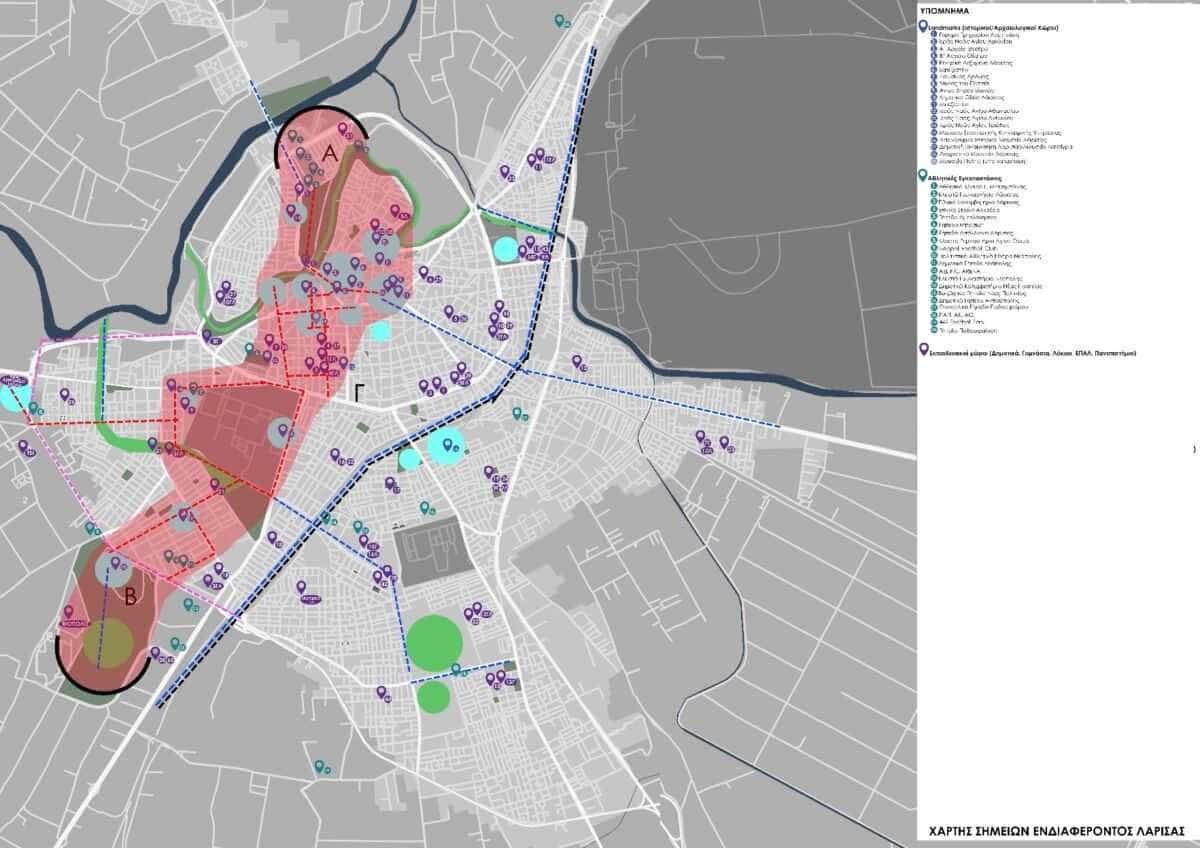Click the teal Αθλητικές Εγκαταστάσεις pin in the legend
Viewport: 1200px width, 848px height.
coord(922,175)
